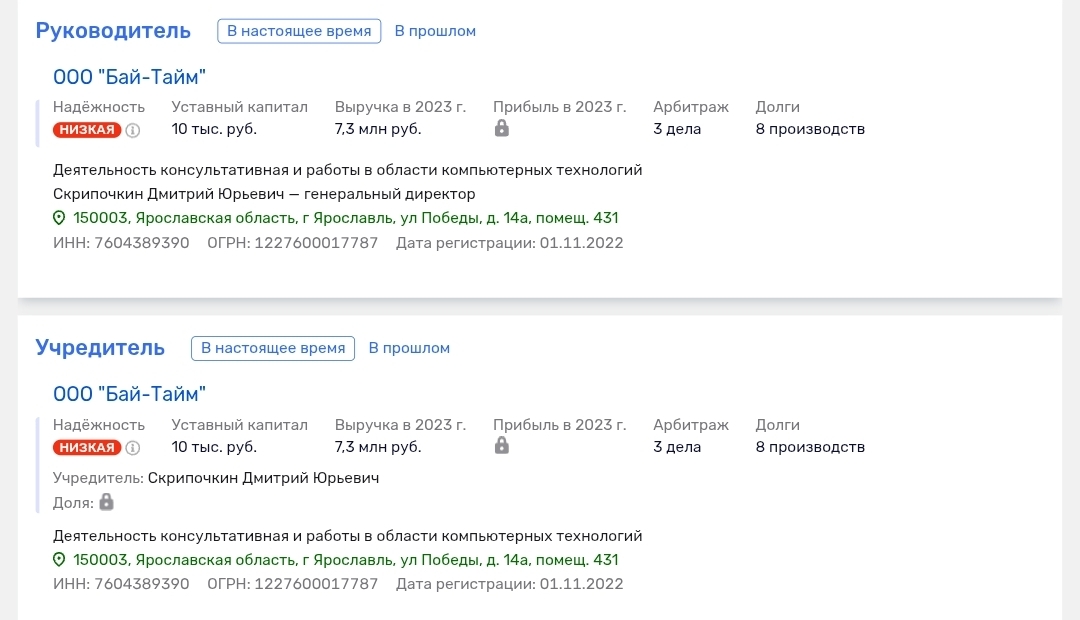
Task: Open the Ярославль address link in Руководитель section
Action: (x=346, y=218)
